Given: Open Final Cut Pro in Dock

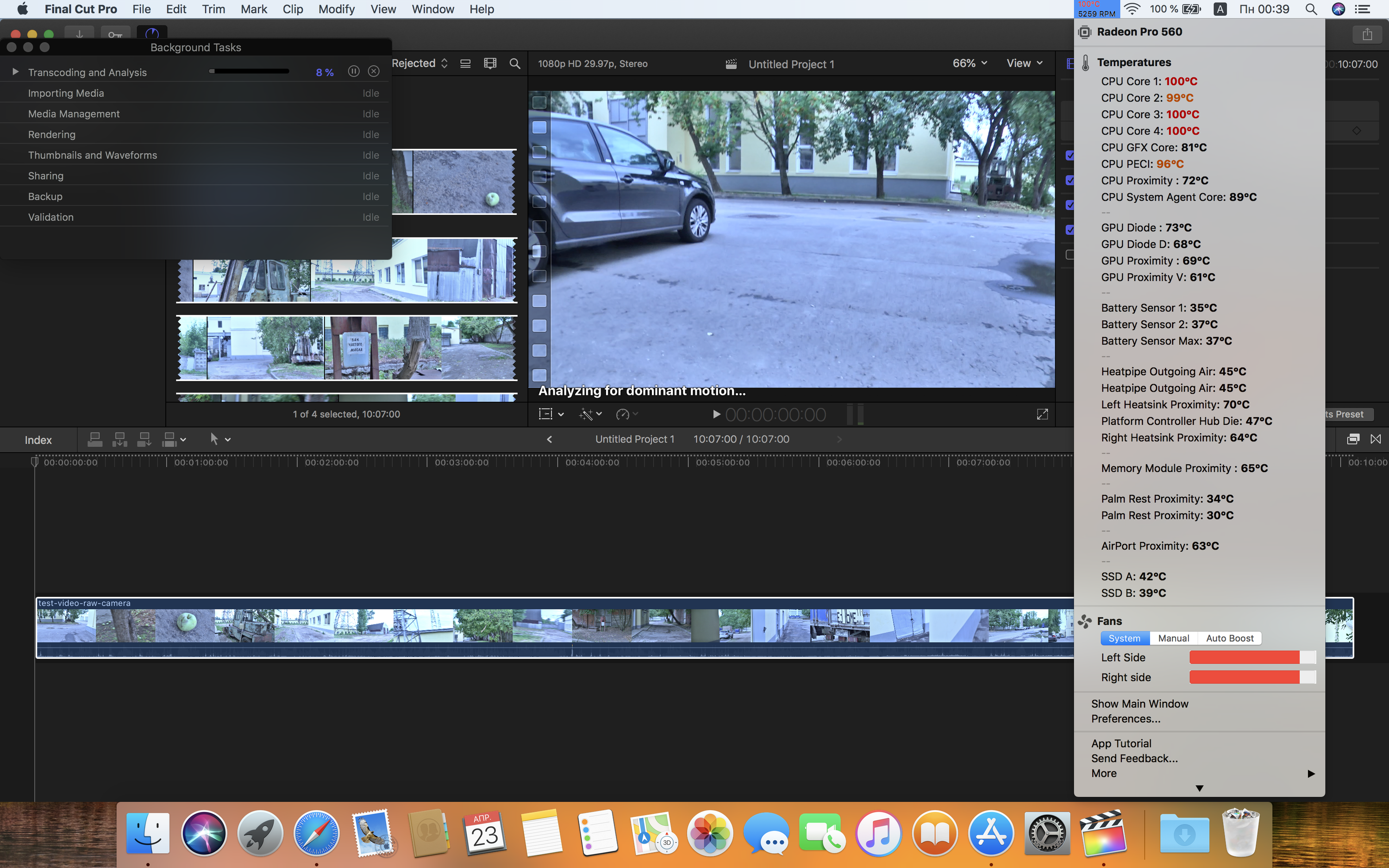Looking at the screenshot, I should pyautogui.click(x=1102, y=834).
